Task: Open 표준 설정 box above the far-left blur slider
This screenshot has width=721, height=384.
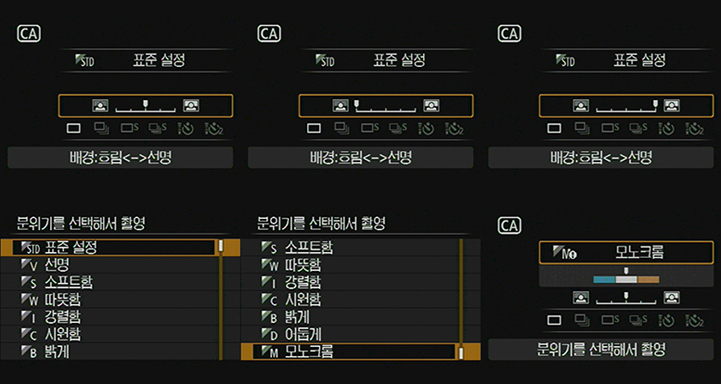Action: click(x=386, y=60)
